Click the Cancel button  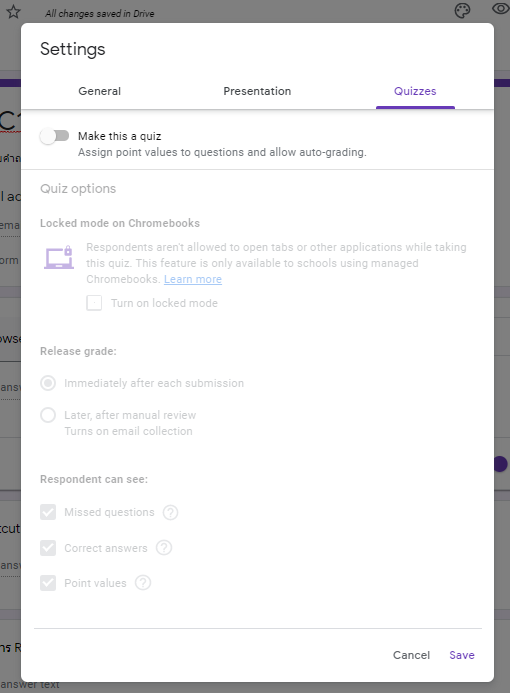pos(411,655)
